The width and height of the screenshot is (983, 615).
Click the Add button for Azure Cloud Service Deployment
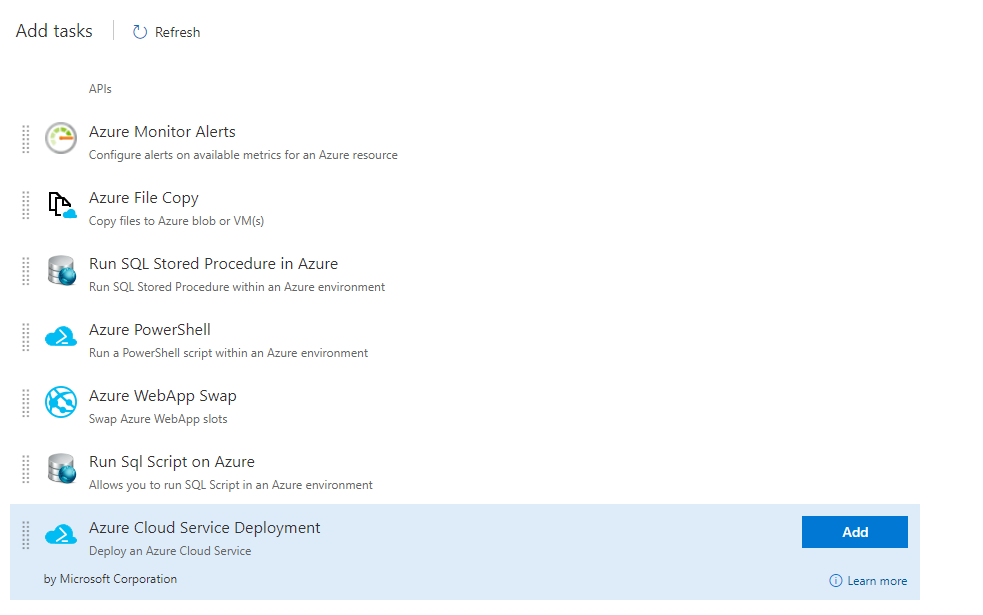point(854,531)
